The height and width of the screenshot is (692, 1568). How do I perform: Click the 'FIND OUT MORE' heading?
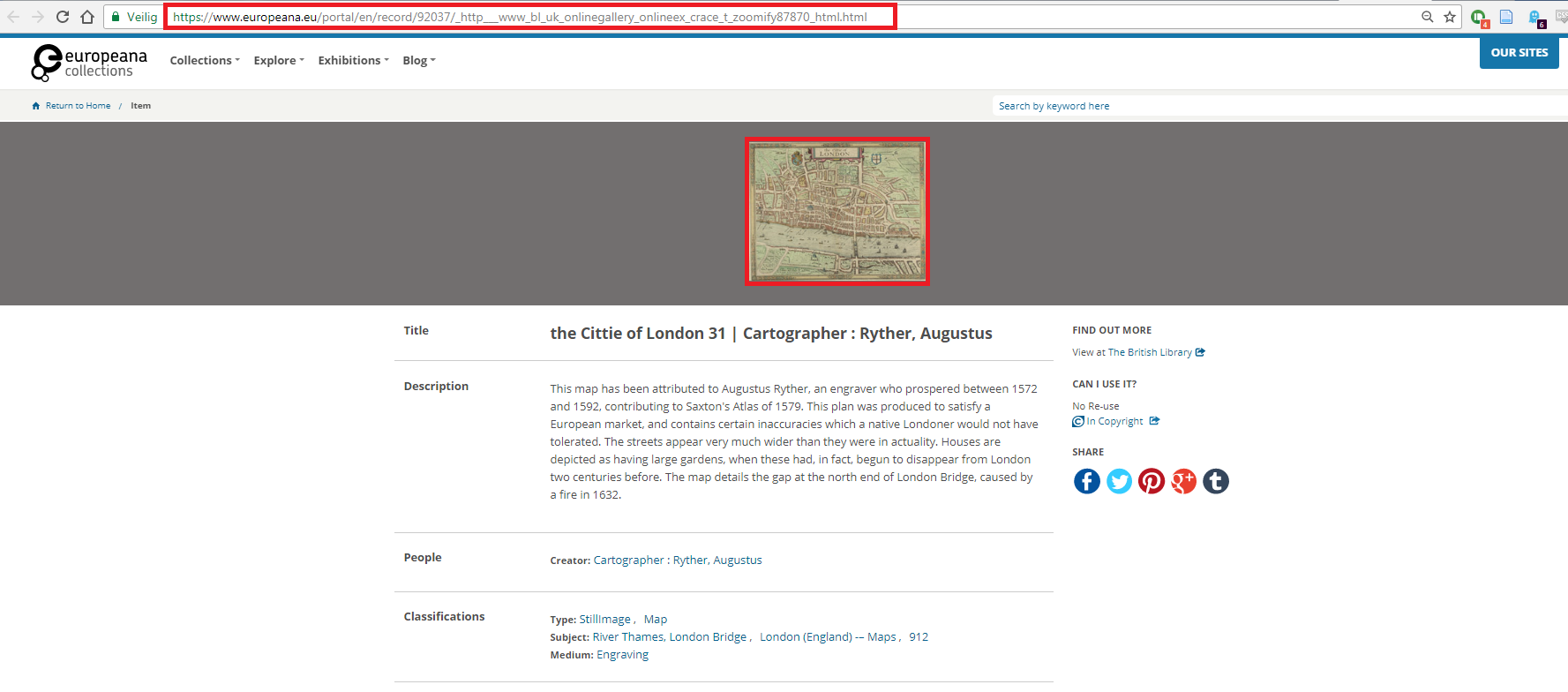pos(1112,331)
